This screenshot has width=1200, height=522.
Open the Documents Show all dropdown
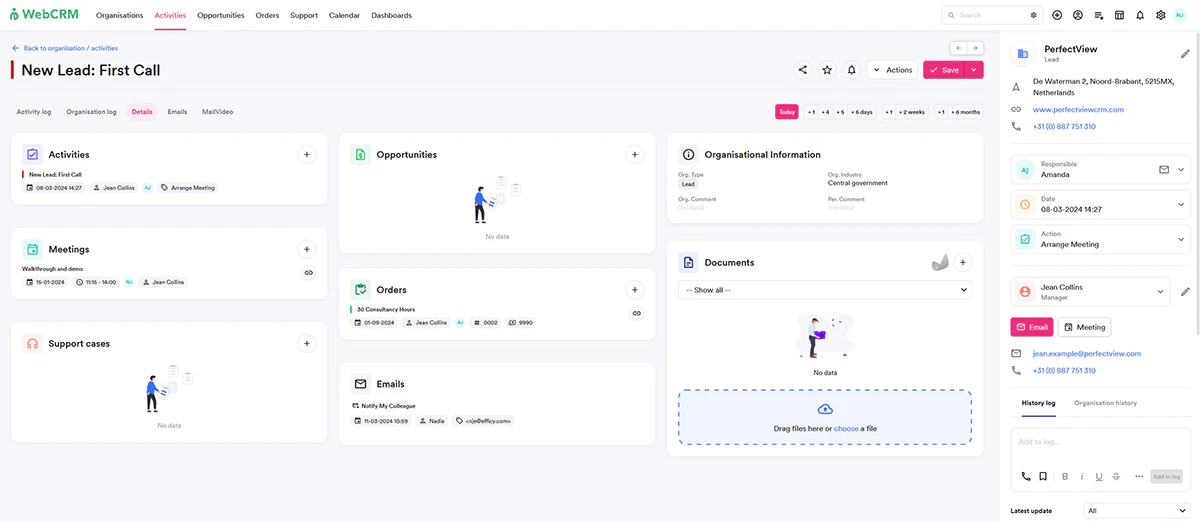824,290
